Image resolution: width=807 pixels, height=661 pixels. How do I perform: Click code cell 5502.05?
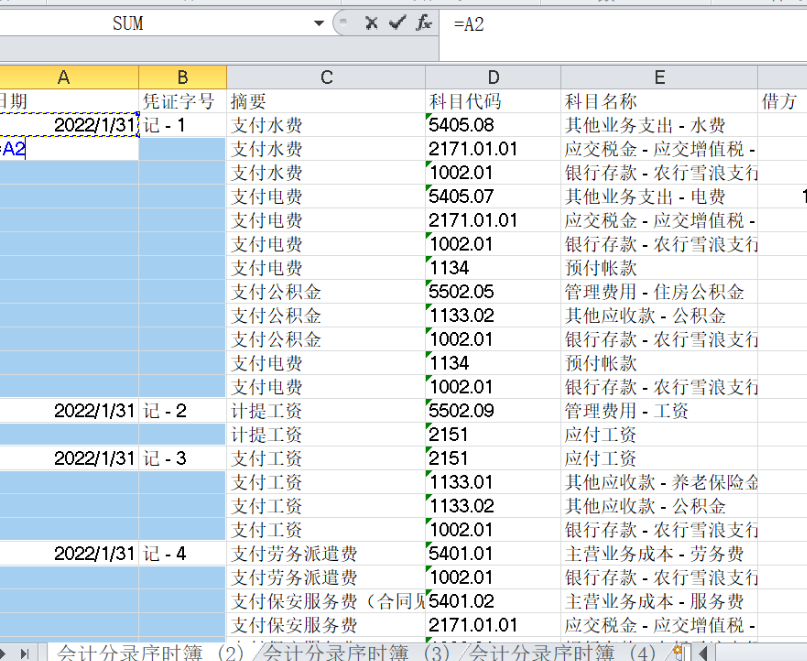tap(493, 291)
